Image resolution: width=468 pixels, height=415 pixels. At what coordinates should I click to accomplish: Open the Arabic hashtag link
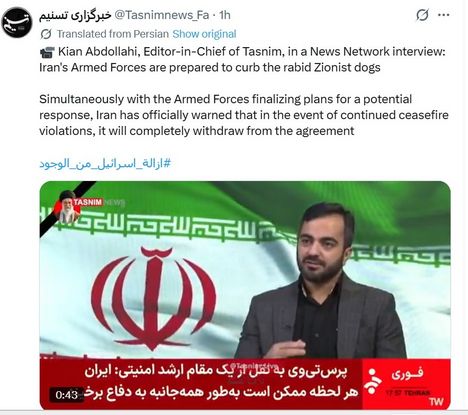pyautogui.click(x=105, y=163)
